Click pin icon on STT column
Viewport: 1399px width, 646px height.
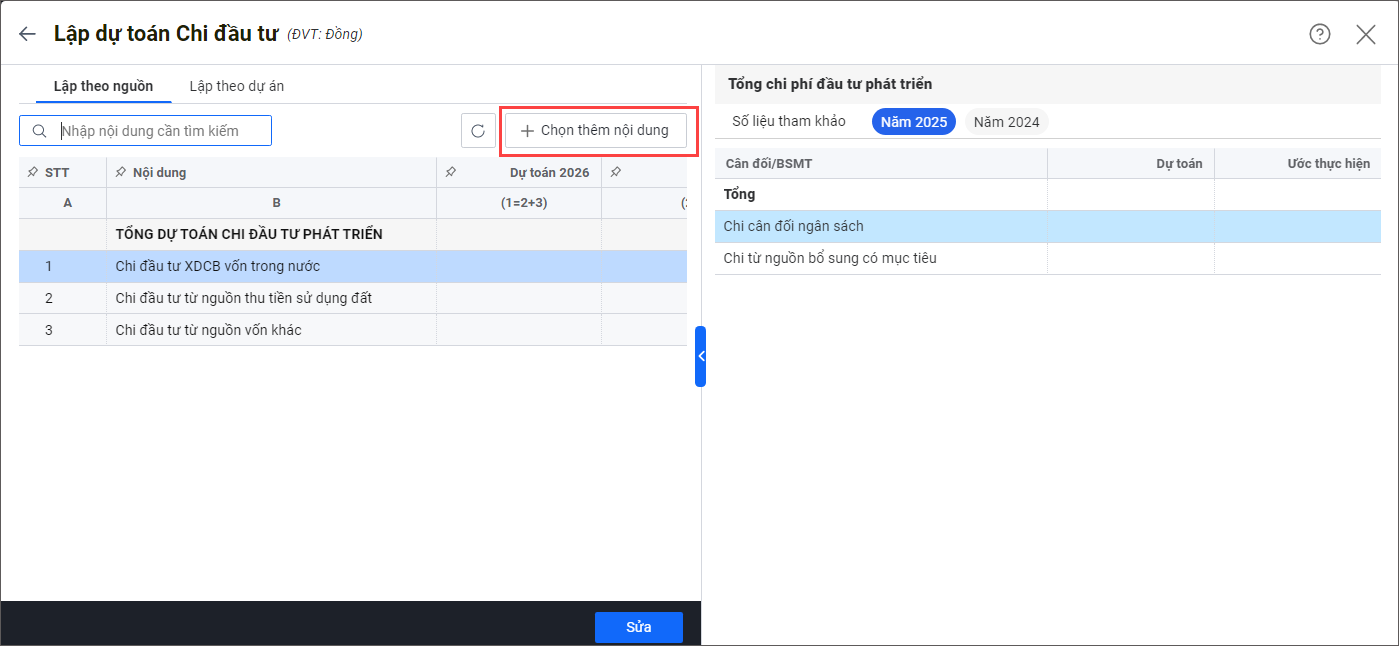point(32,173)
